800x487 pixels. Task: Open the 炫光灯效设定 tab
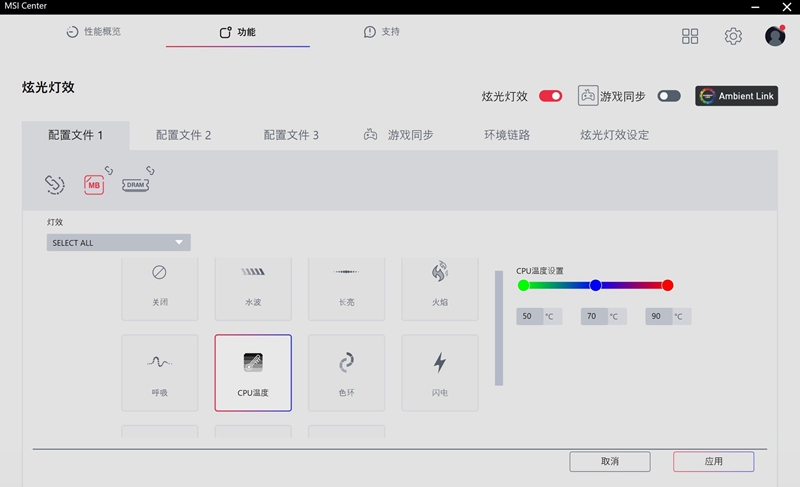coord(614,135)
